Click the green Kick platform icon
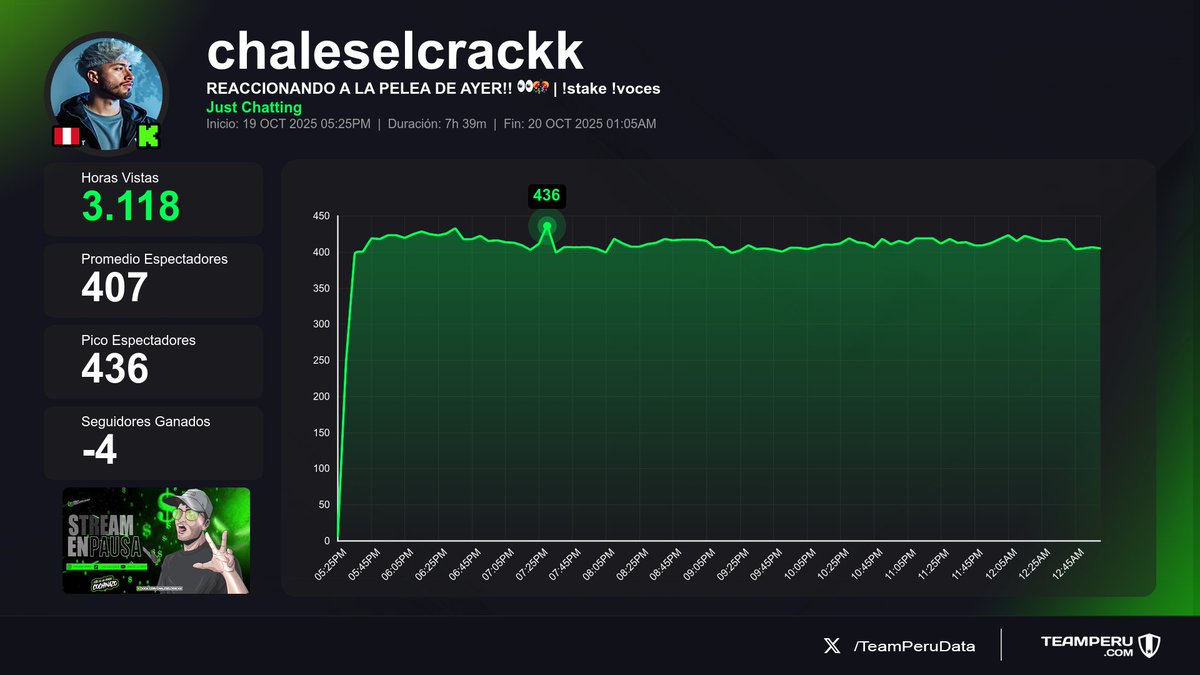1200x675 pixels. tap(148, 135)
